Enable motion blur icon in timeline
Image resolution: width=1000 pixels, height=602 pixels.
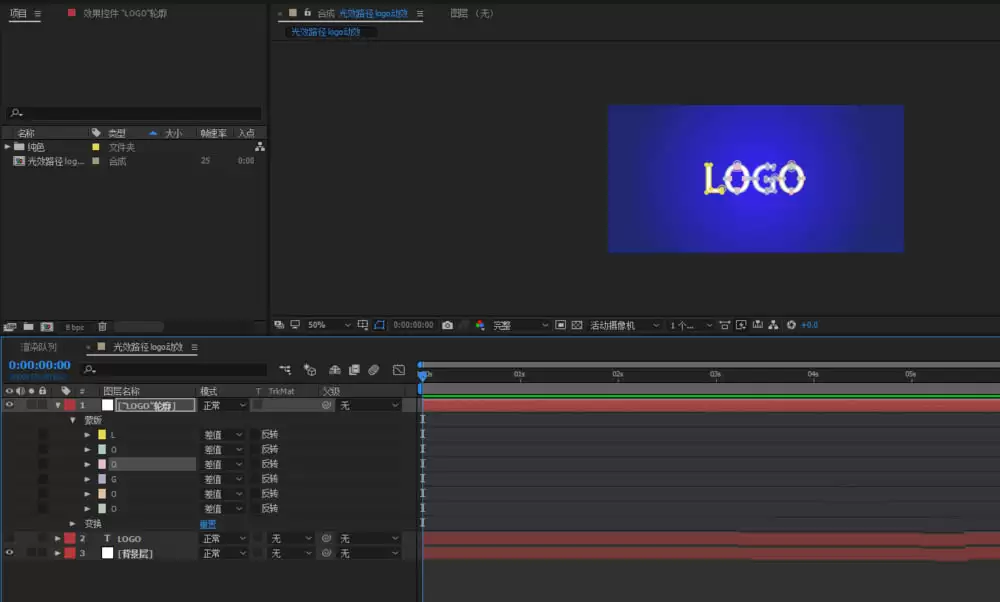pyautogui.click(x=374, y=370)
